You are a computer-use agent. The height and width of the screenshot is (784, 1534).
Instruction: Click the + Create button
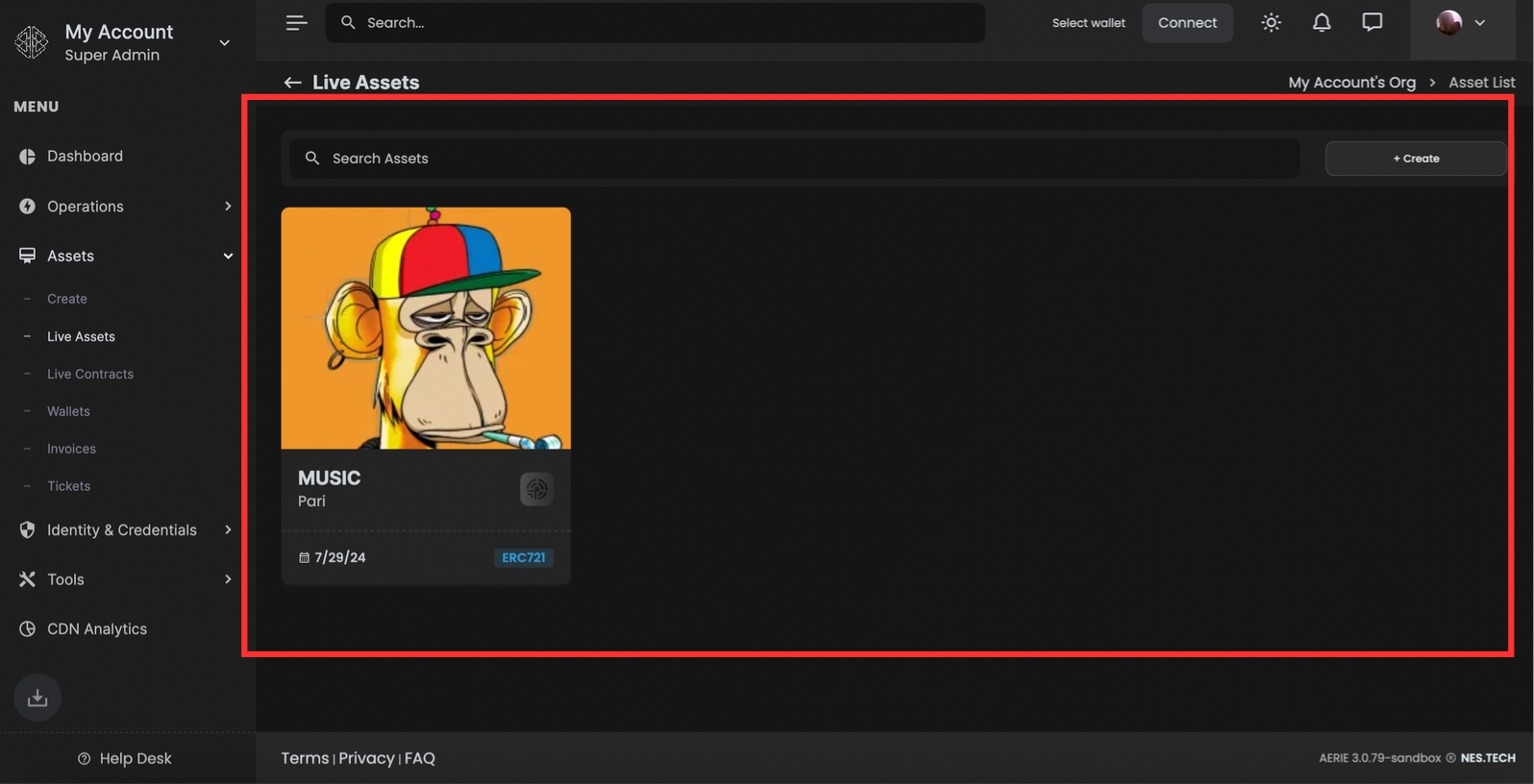click(1415, 159)
